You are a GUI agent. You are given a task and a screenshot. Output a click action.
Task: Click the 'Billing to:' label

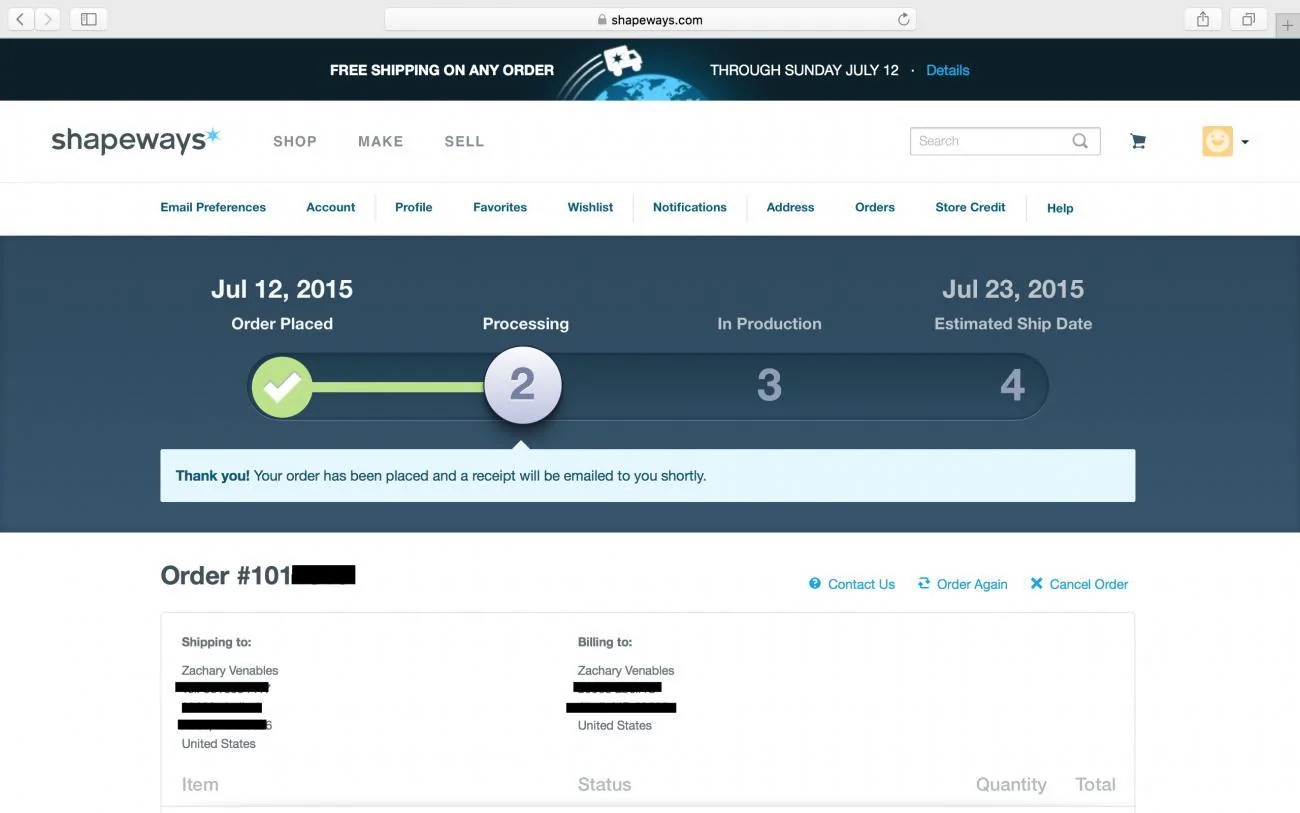pos(605,642)
